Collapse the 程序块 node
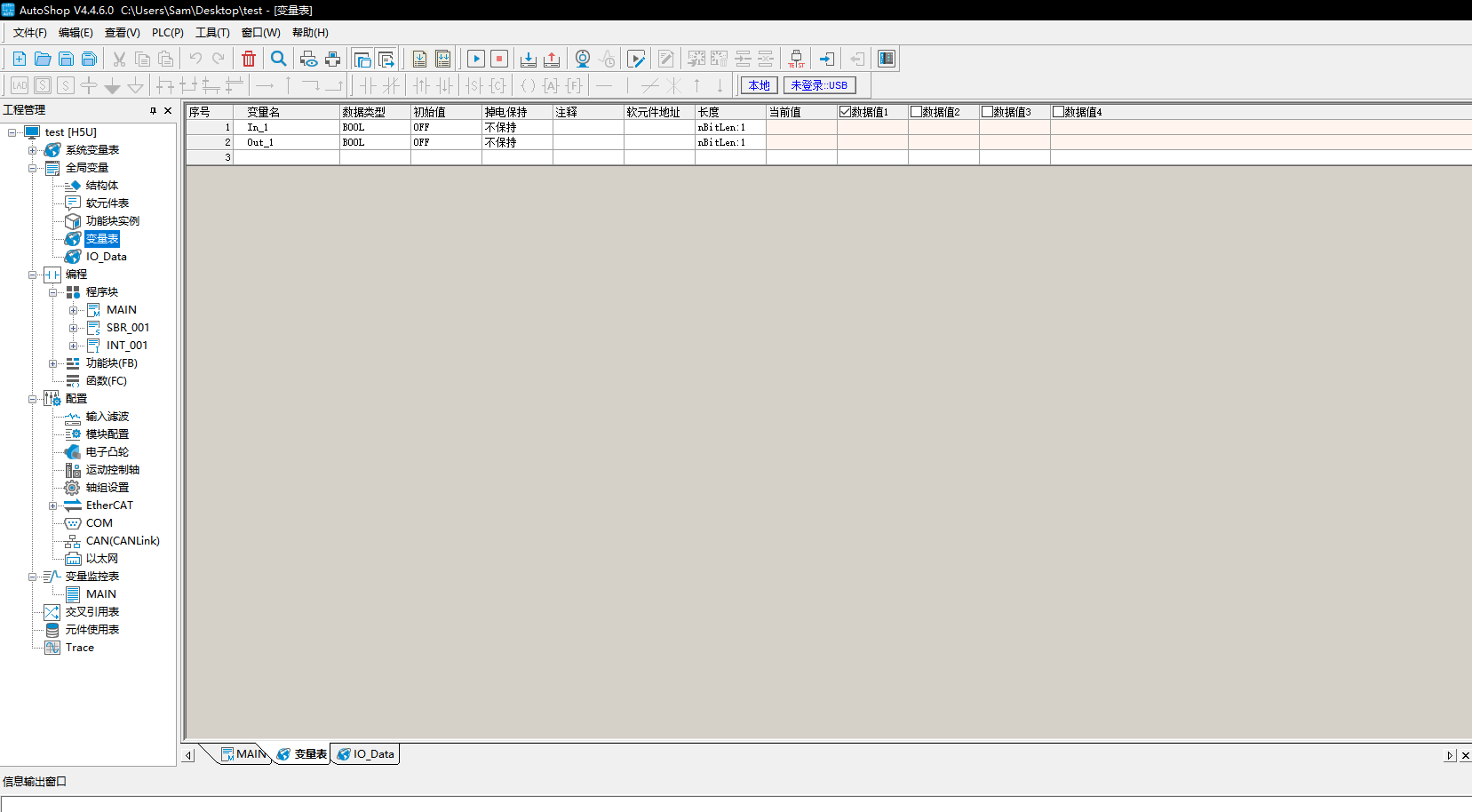Image resolution: width=1472 pixels, height=812 pixels. (53, 292)
